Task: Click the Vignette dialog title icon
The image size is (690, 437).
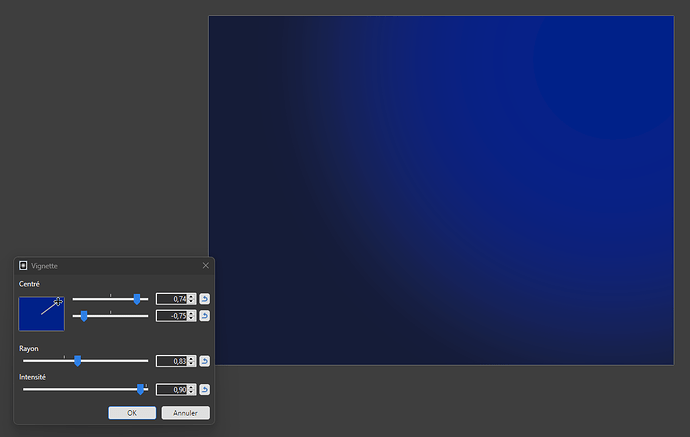Action: pyautogui.click(x=23, y=265)
